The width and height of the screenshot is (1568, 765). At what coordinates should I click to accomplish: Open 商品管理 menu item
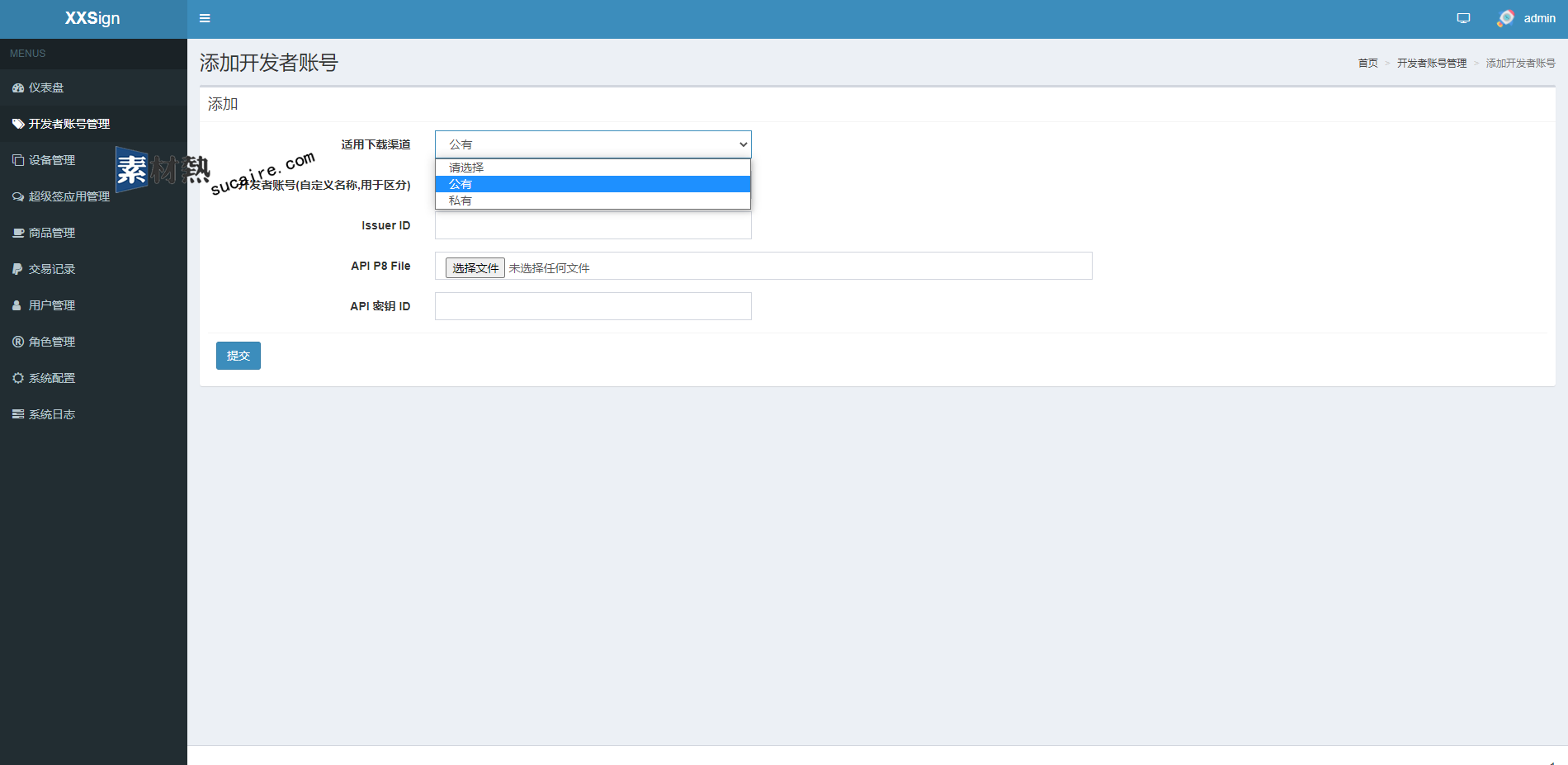click(93, 233)
